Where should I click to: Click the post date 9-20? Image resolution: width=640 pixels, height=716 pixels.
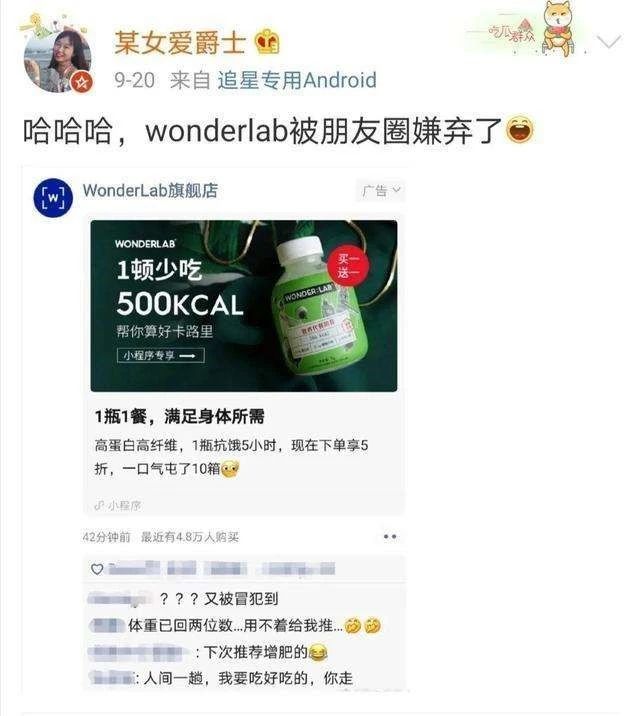134,80
